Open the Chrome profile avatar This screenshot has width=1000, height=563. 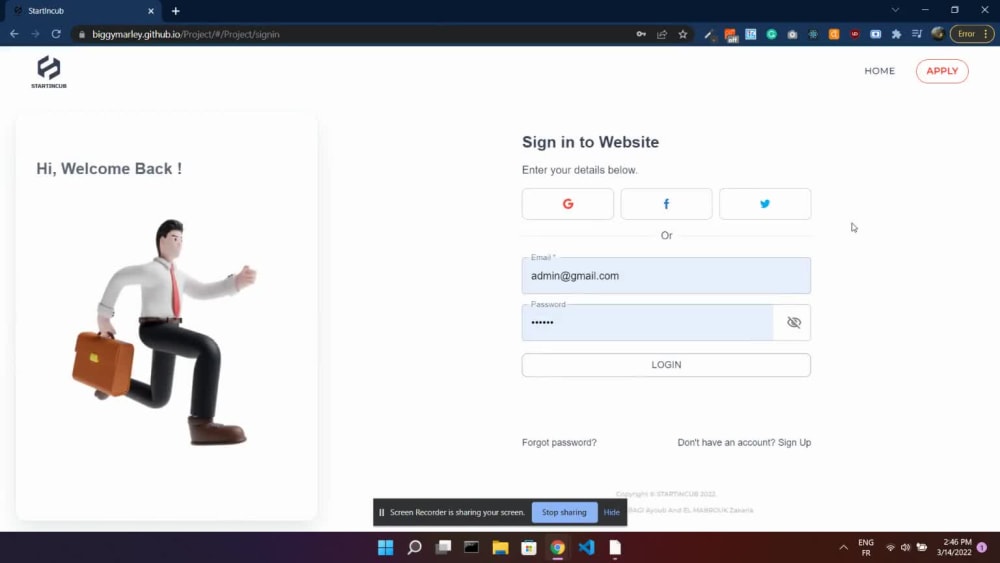(x=937, y=34)
